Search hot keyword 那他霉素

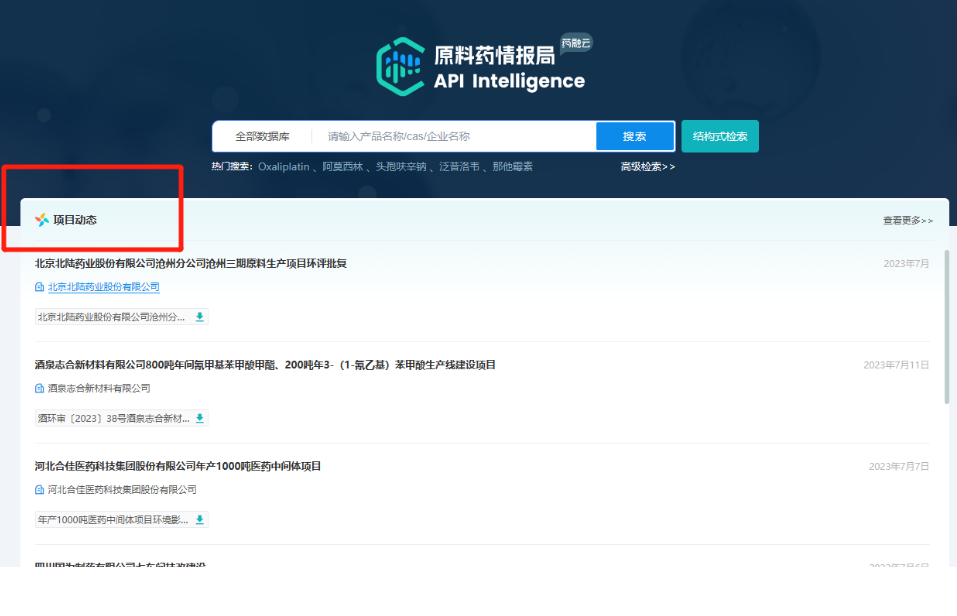tap(513, 167)
